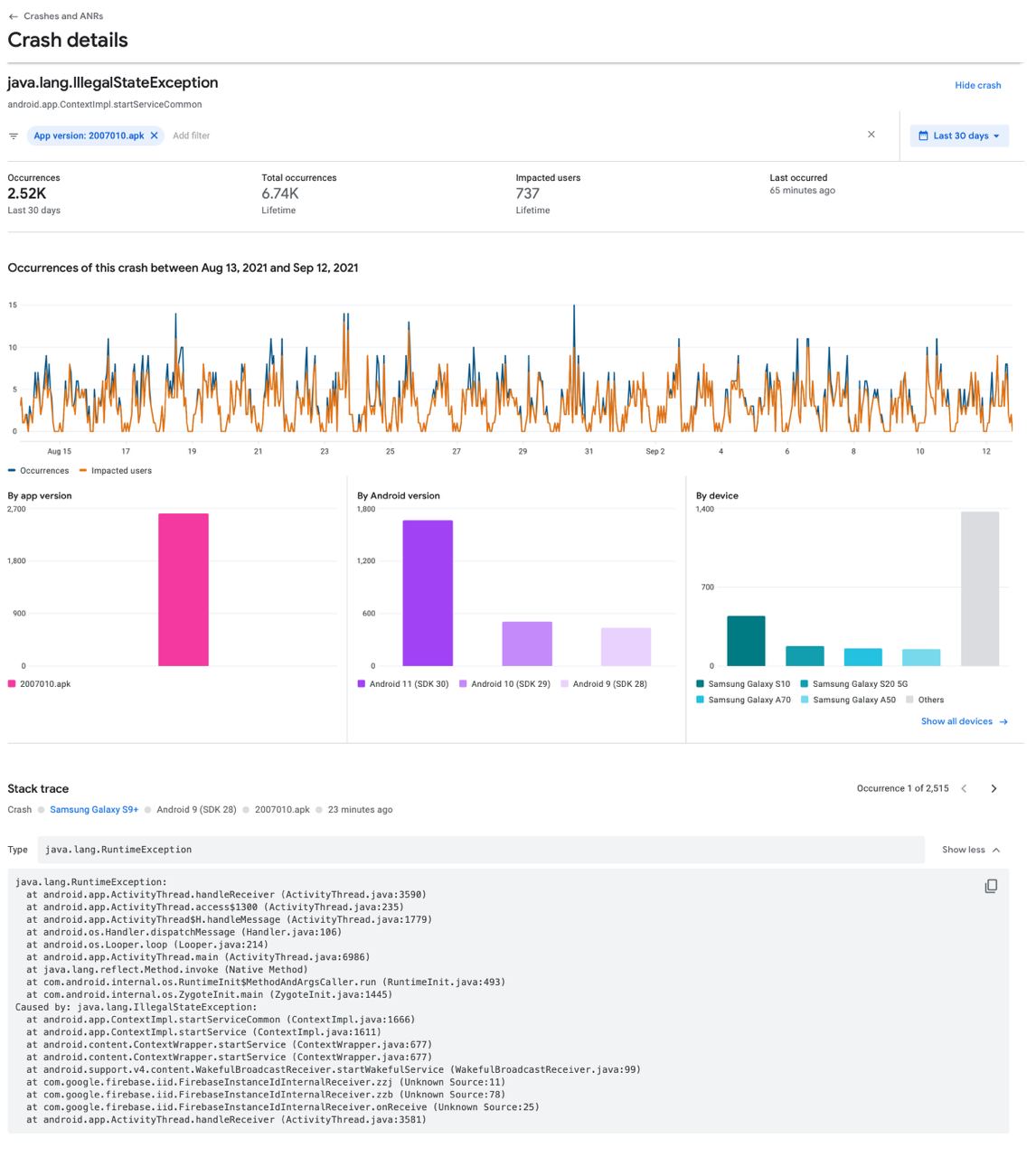Clear all filters with the X icon

point(871,135)
